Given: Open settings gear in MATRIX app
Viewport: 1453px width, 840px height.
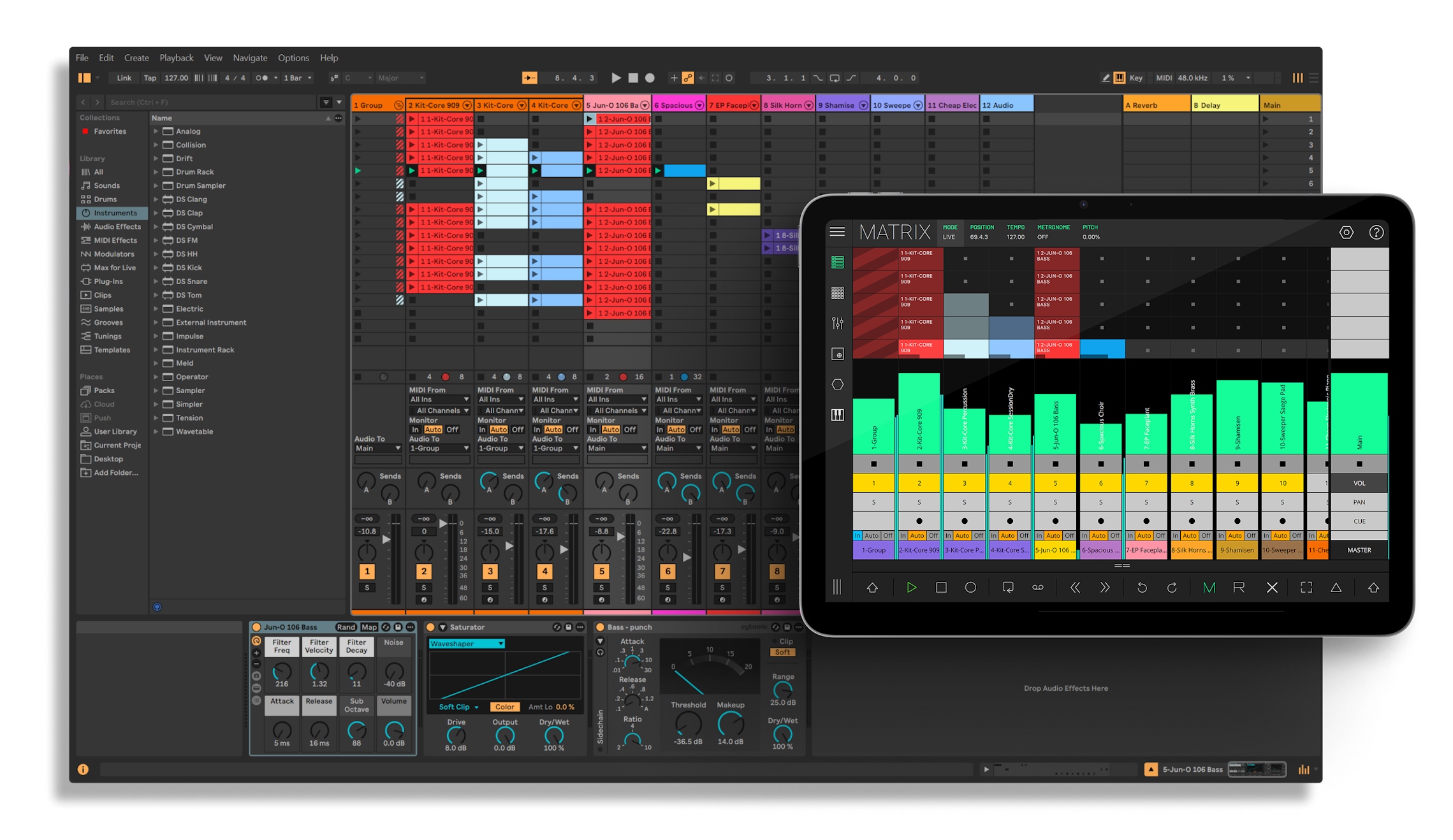Looking at the screenshot, I should pyautogui.click(x=1346, y=233).
